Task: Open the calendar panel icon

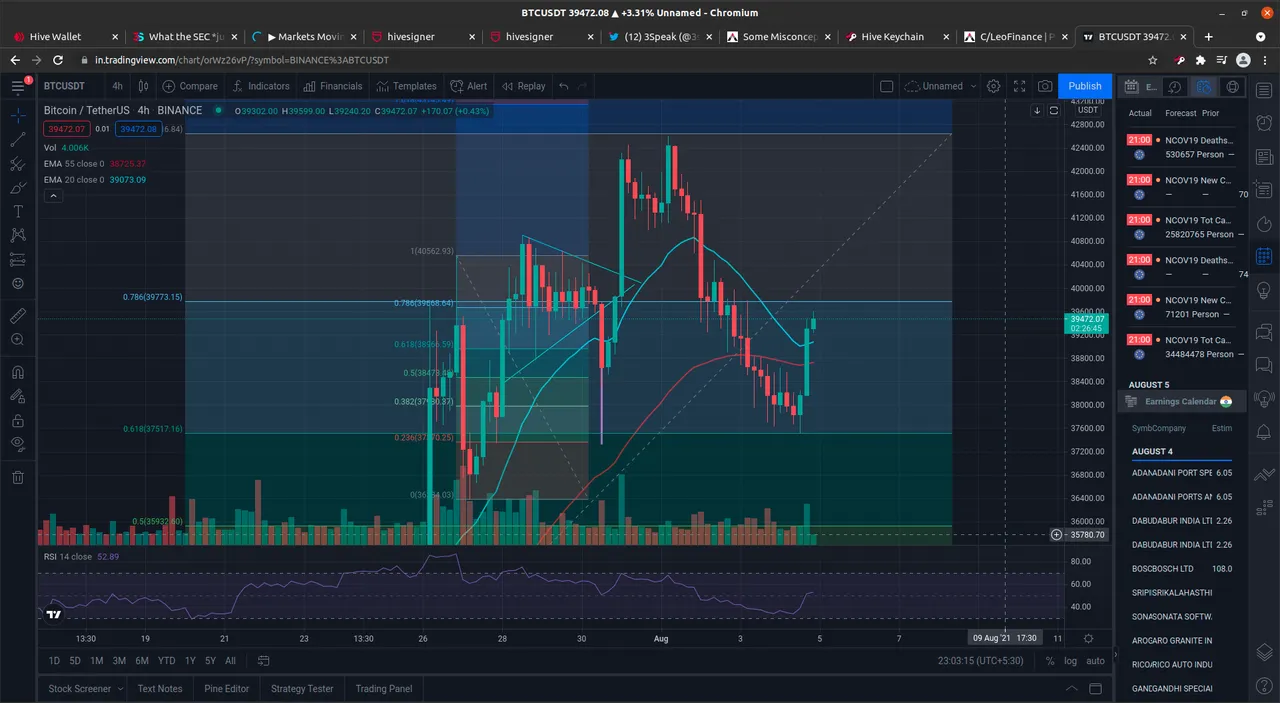Action: click(x=1264, y=256)
